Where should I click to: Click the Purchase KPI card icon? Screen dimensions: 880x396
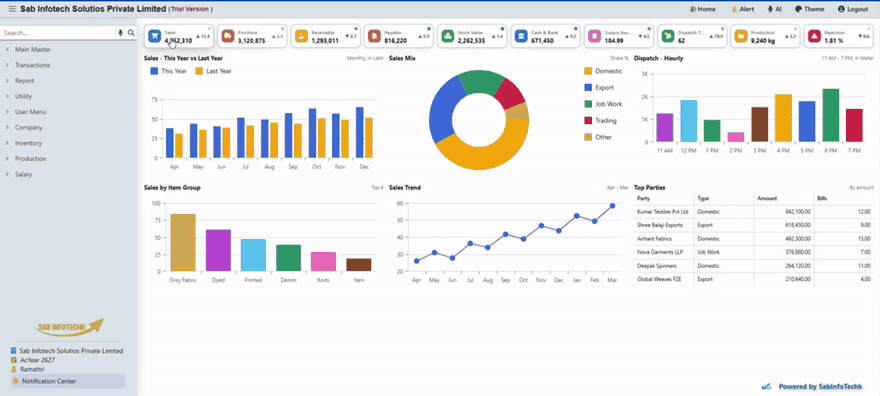[x=228, y=36]
